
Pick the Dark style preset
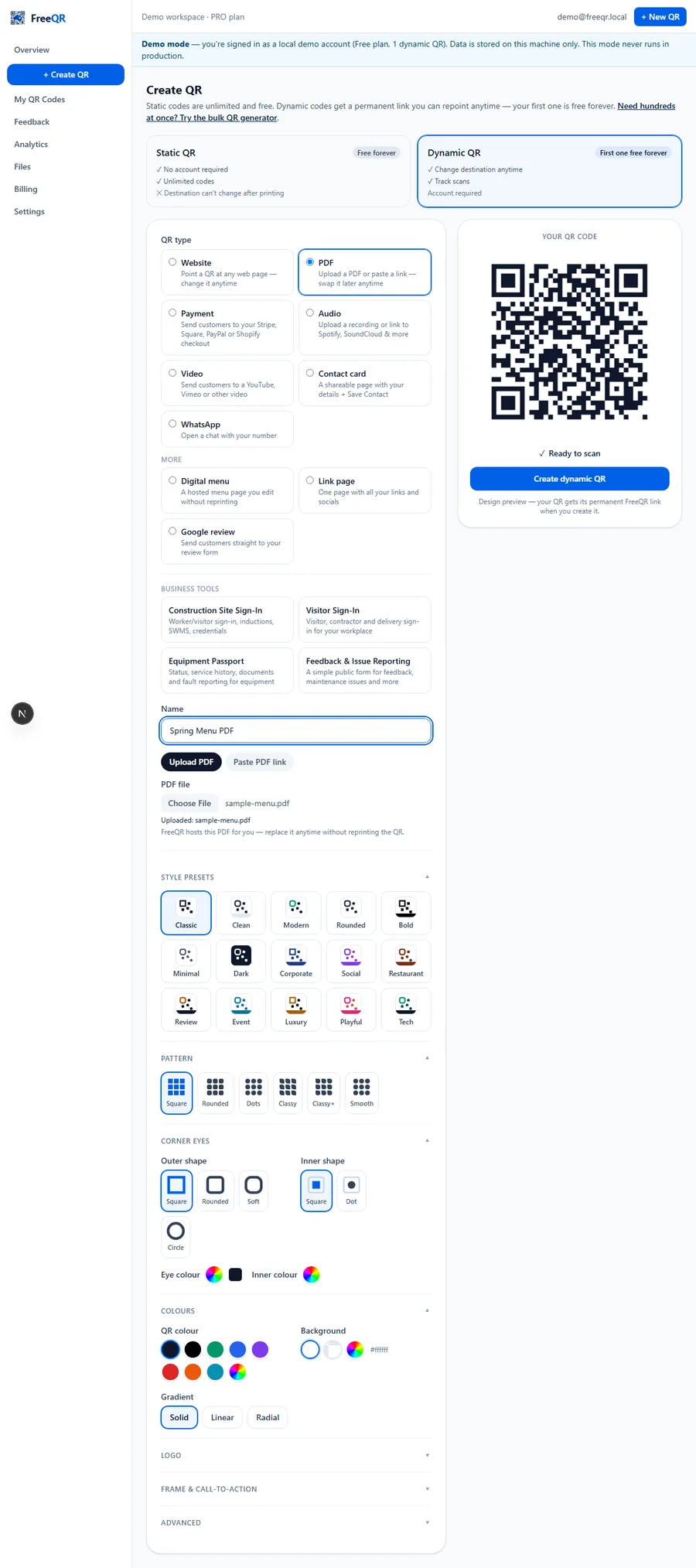pyautogui.click(x=241, y=962)
